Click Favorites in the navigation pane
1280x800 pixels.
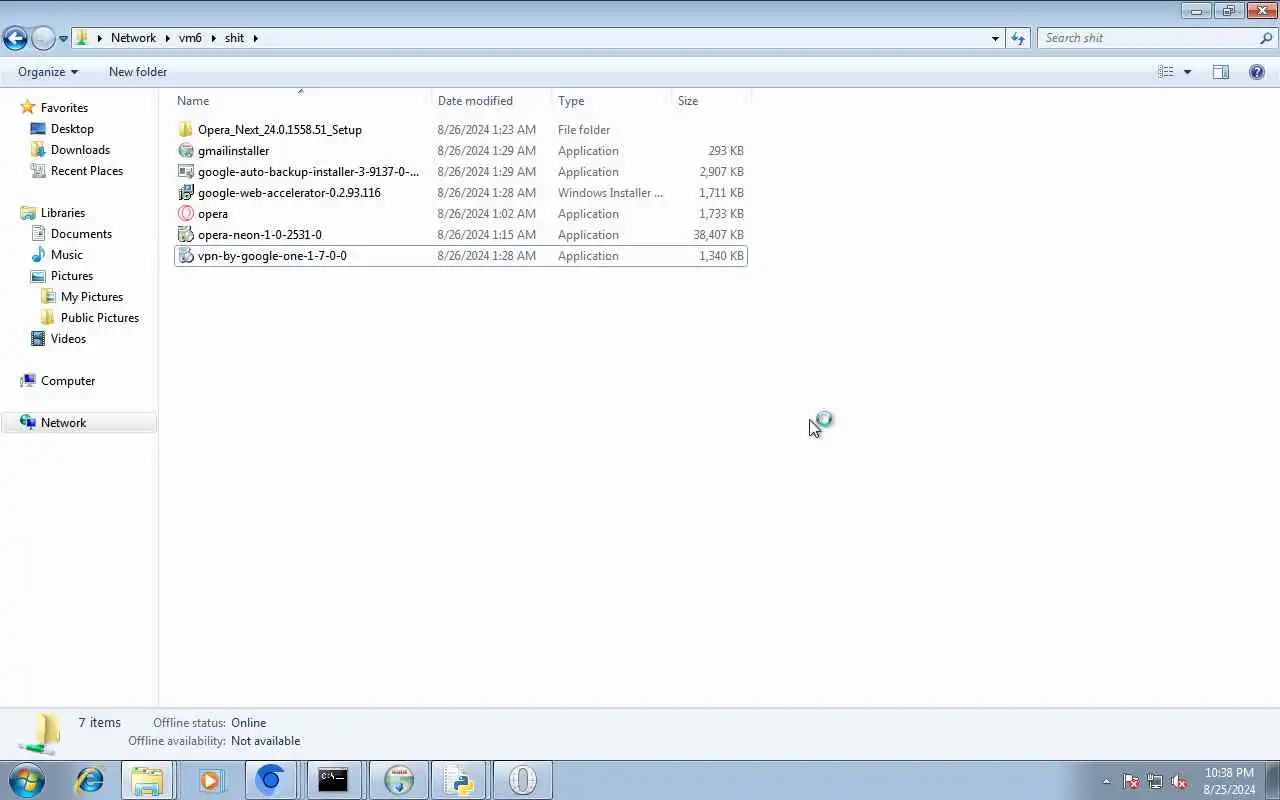(x=64, y=108)
